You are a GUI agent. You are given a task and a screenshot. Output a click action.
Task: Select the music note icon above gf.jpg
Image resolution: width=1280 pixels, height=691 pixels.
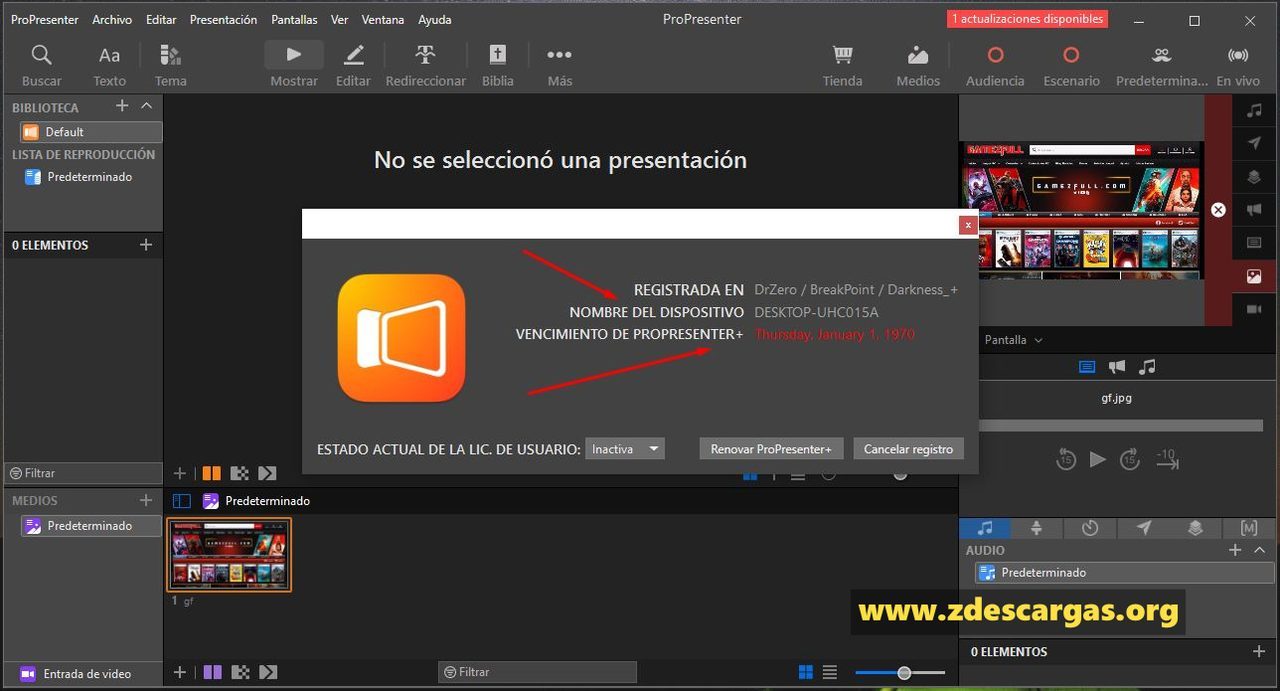coord(1147,367)
